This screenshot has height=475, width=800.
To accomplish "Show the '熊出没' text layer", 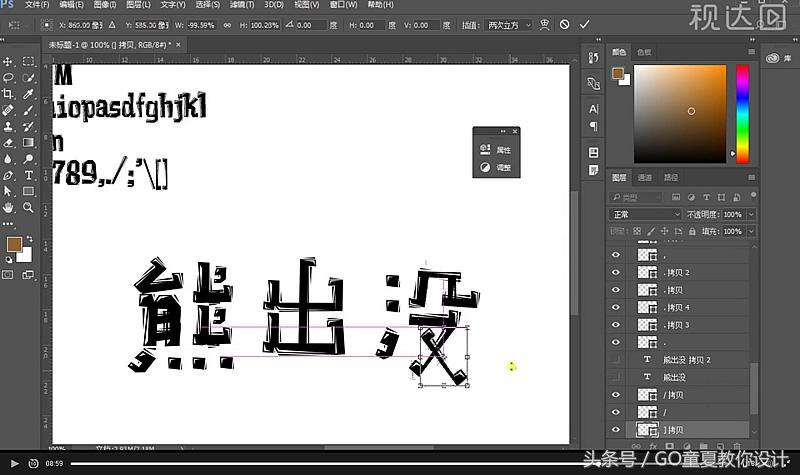I will (x=616, y=377).
